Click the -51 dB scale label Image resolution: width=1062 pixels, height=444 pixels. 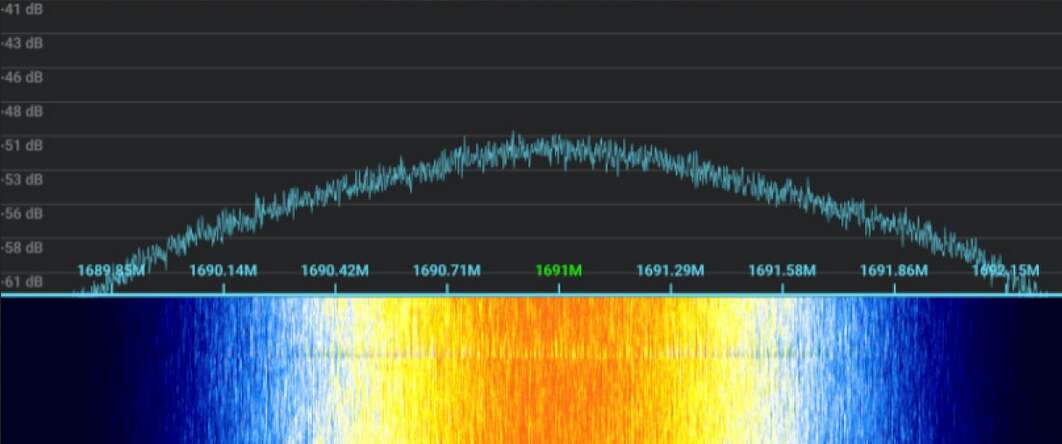22,146
